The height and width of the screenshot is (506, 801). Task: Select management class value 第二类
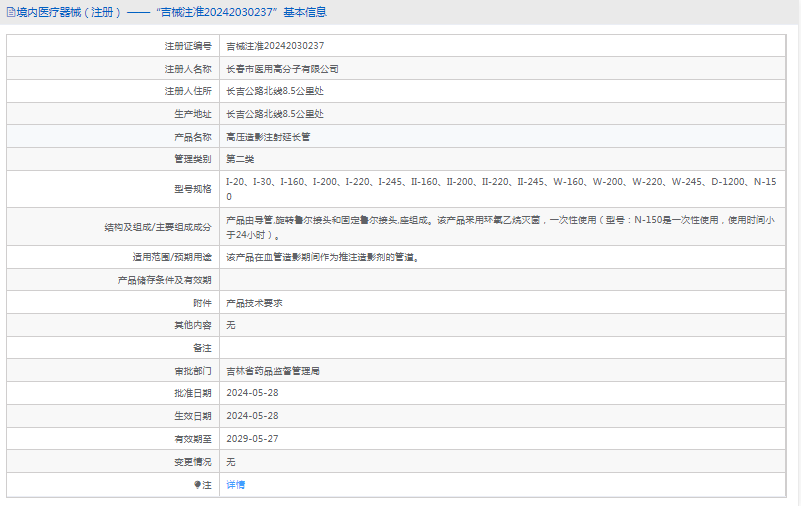[x=240, y=159]
